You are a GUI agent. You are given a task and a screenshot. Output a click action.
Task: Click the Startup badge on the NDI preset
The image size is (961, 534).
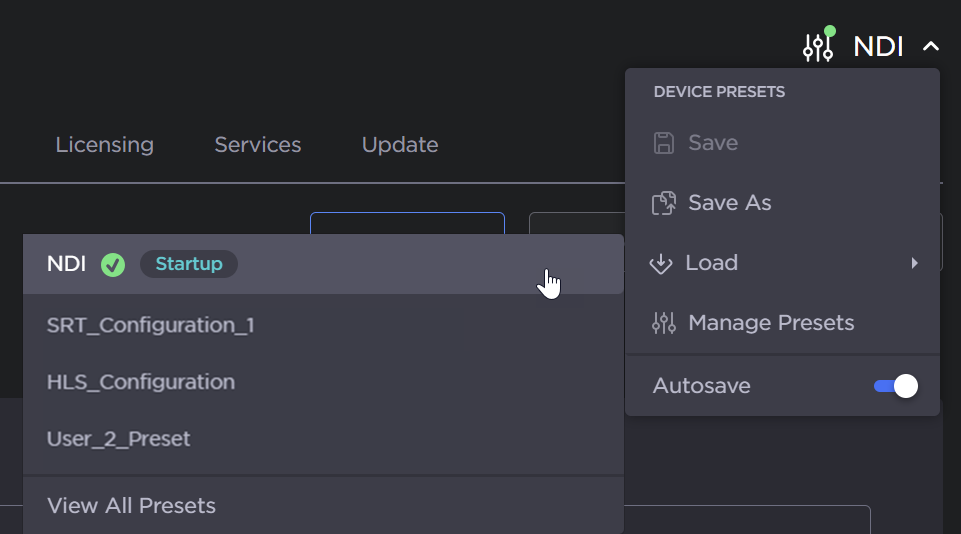pos(189,264)
